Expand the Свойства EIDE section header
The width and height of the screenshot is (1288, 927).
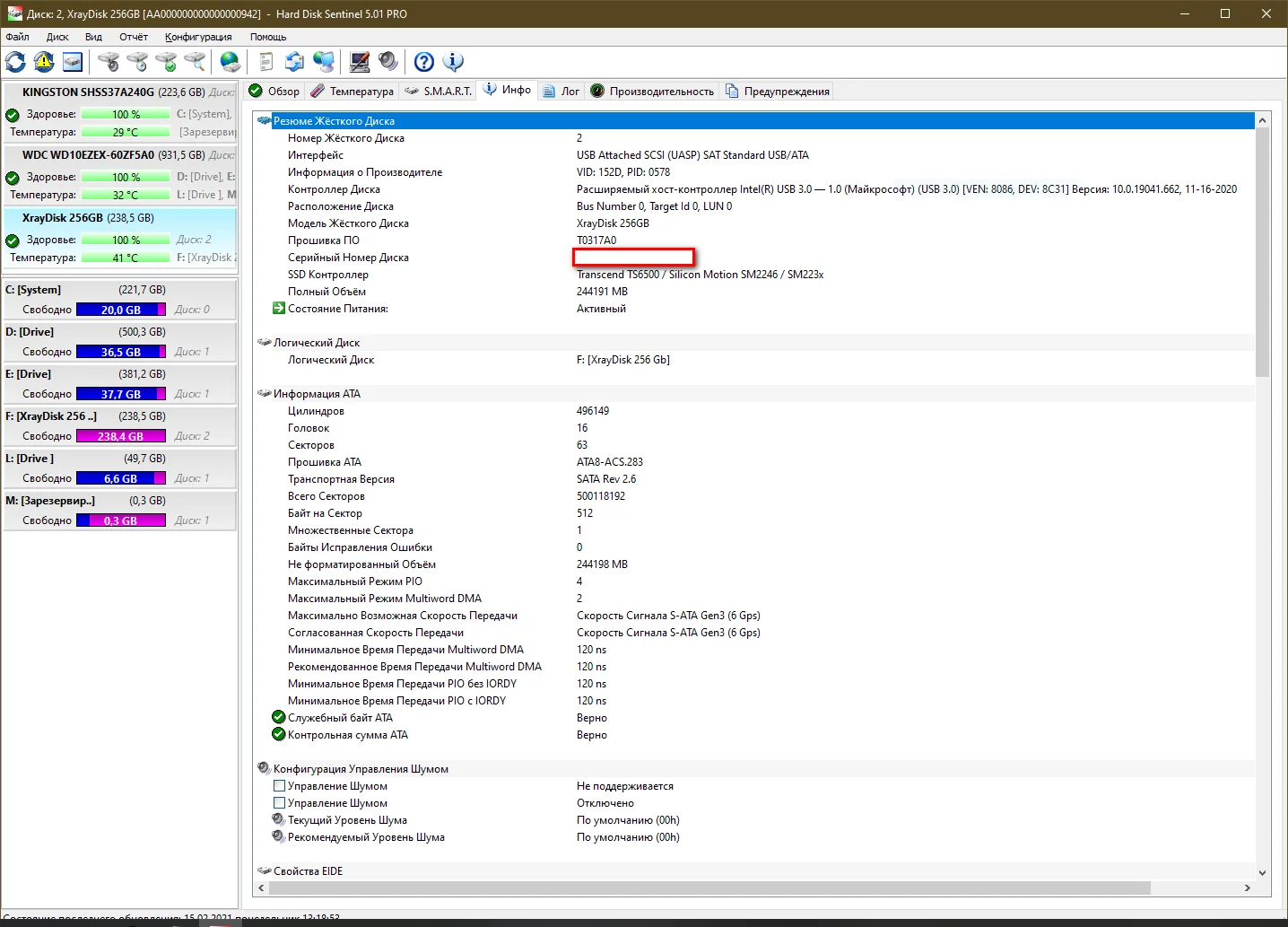click(x=755, y=871)
